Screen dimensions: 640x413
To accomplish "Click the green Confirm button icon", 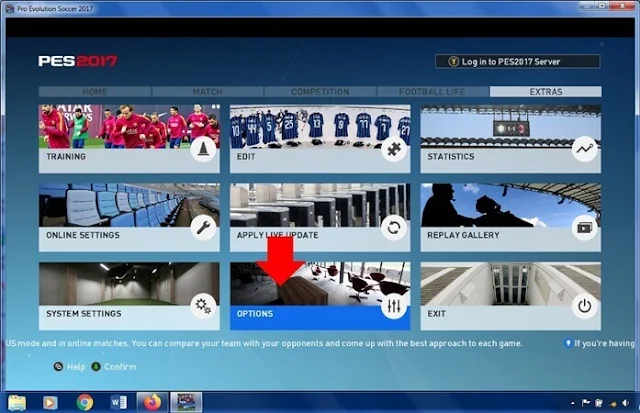I will [x=96, y=366].
